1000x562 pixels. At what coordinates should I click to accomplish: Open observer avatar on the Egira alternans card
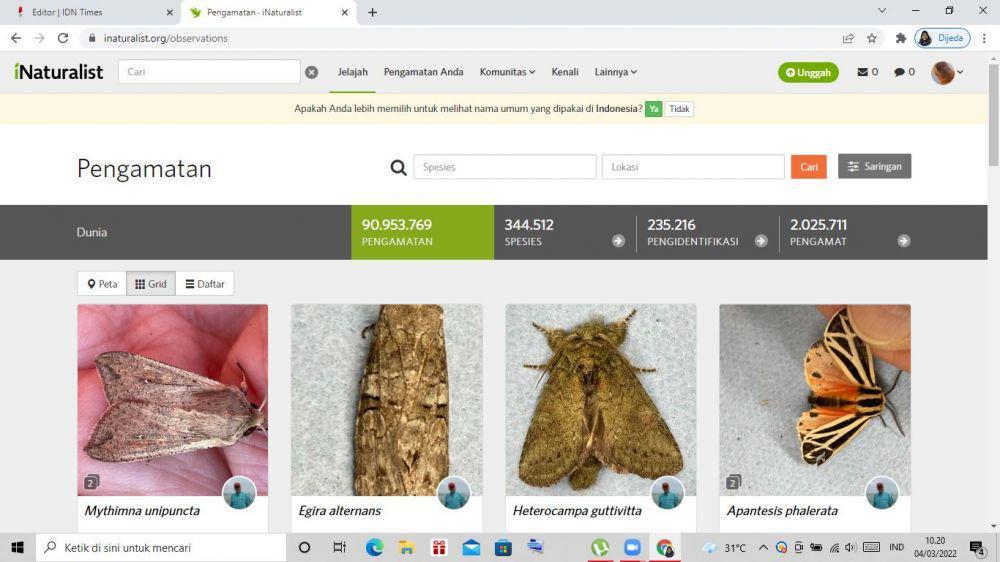453,492
